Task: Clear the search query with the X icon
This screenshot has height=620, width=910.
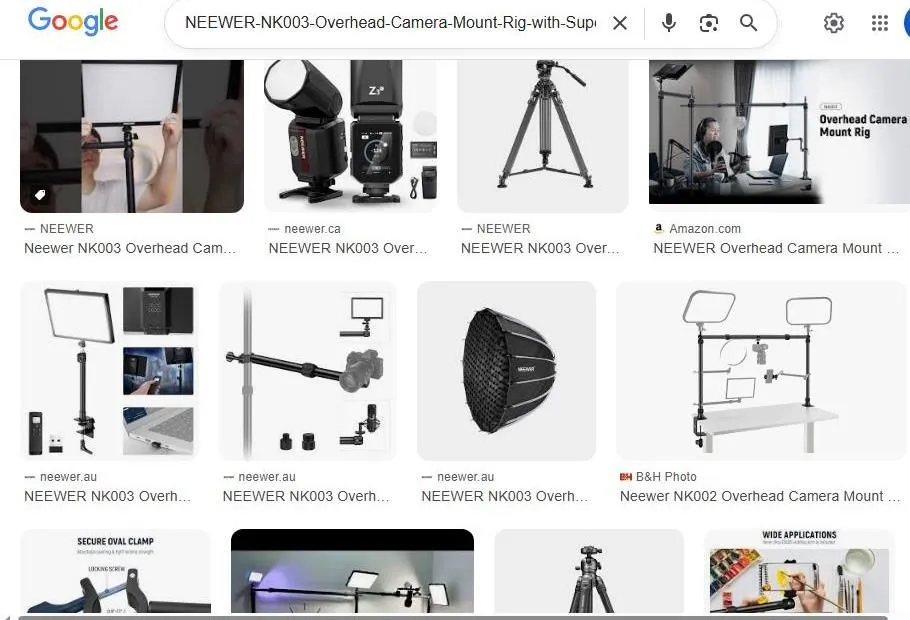Action: [619, 22]
